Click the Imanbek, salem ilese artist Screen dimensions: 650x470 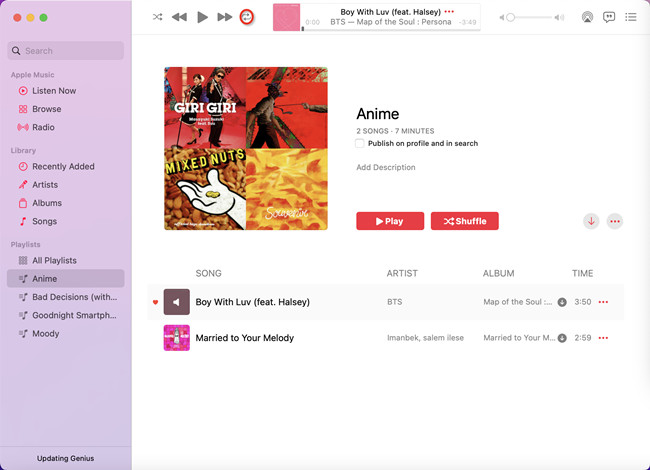point(425,338)
